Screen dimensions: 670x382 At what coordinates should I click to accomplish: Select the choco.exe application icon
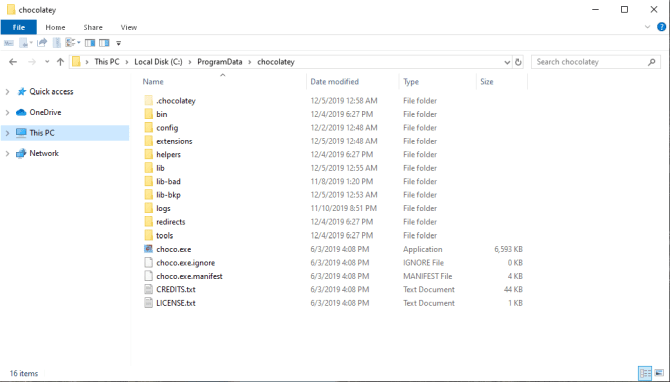148,249
